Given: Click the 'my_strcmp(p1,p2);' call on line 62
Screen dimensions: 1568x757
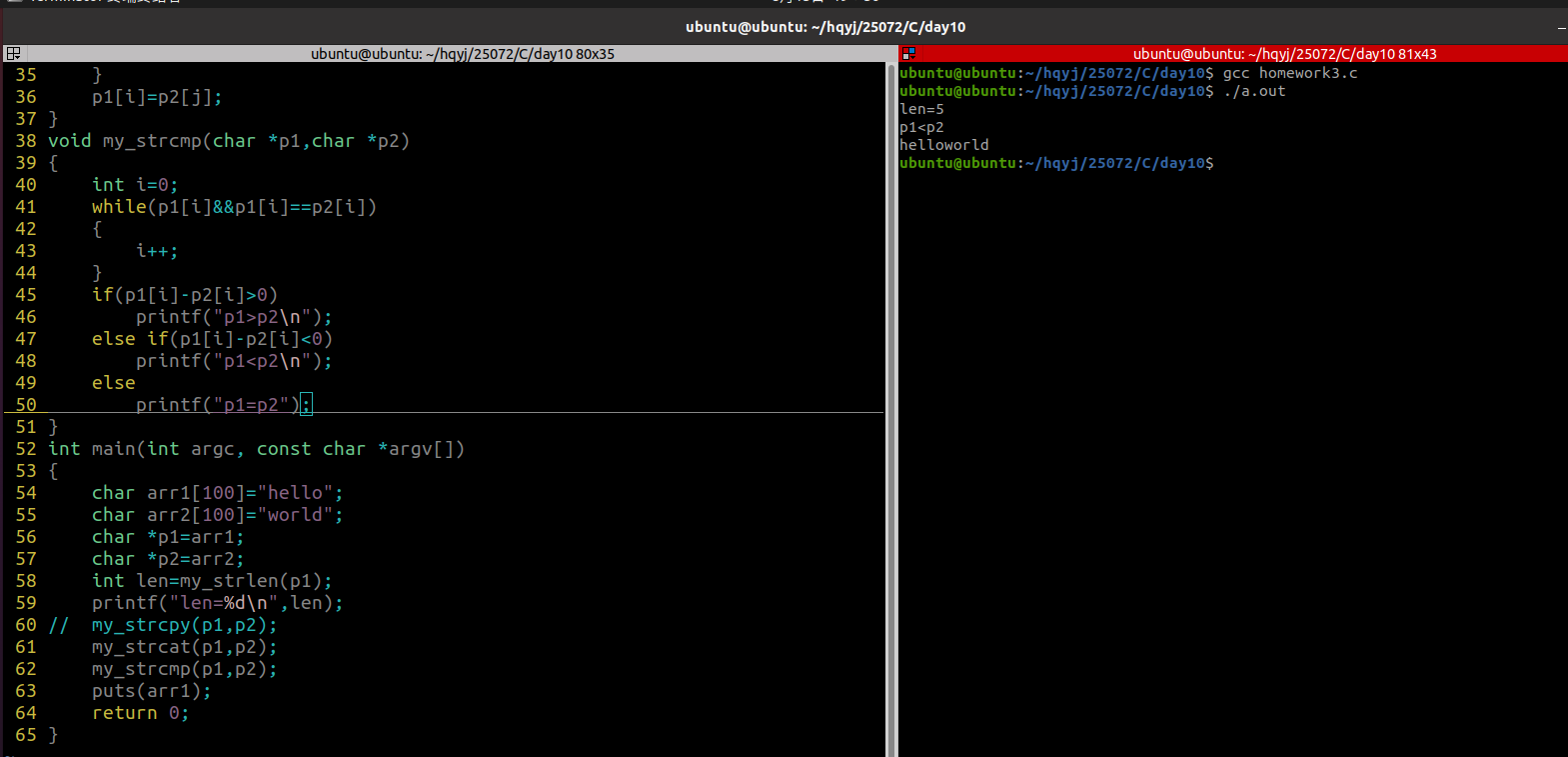Looking at the screenshot, I should pyautogui.click(x=185, y=669).
